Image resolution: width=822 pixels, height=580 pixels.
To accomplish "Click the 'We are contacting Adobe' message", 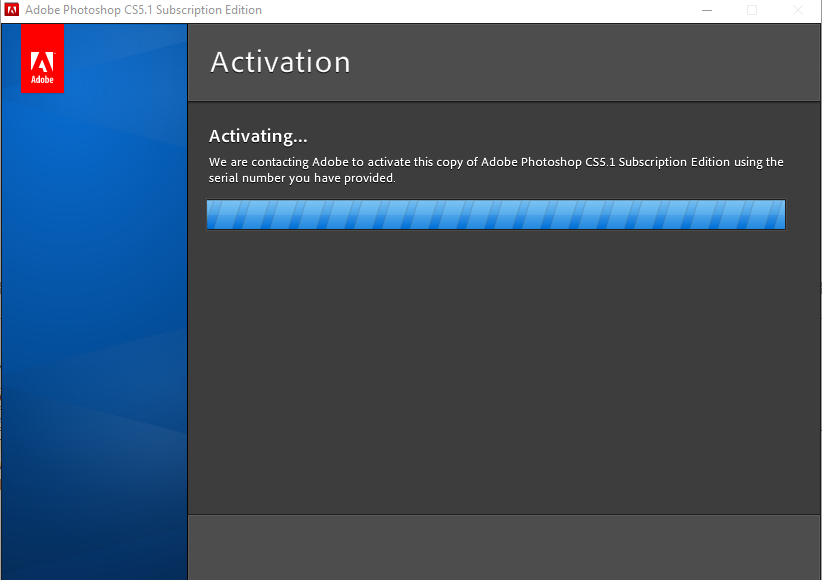I will point(496,170).
